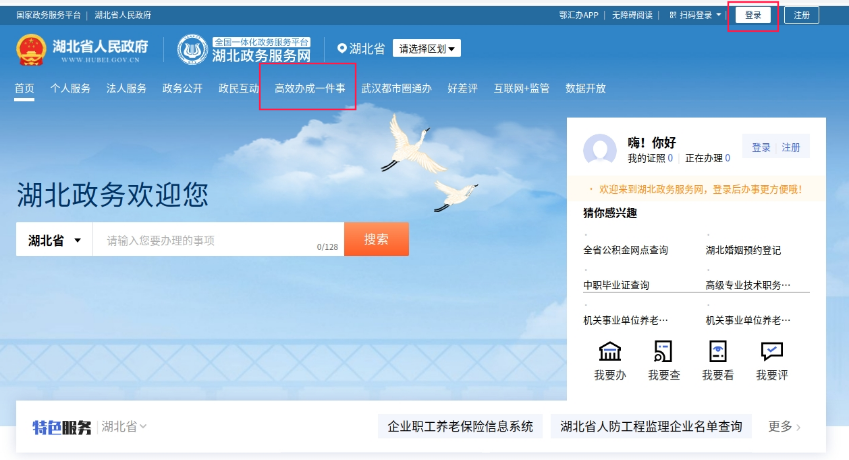Click the 请输入您要办理的事项 search field
The height and width of the screenshot is (460, 849).
(x=218, y=240)
